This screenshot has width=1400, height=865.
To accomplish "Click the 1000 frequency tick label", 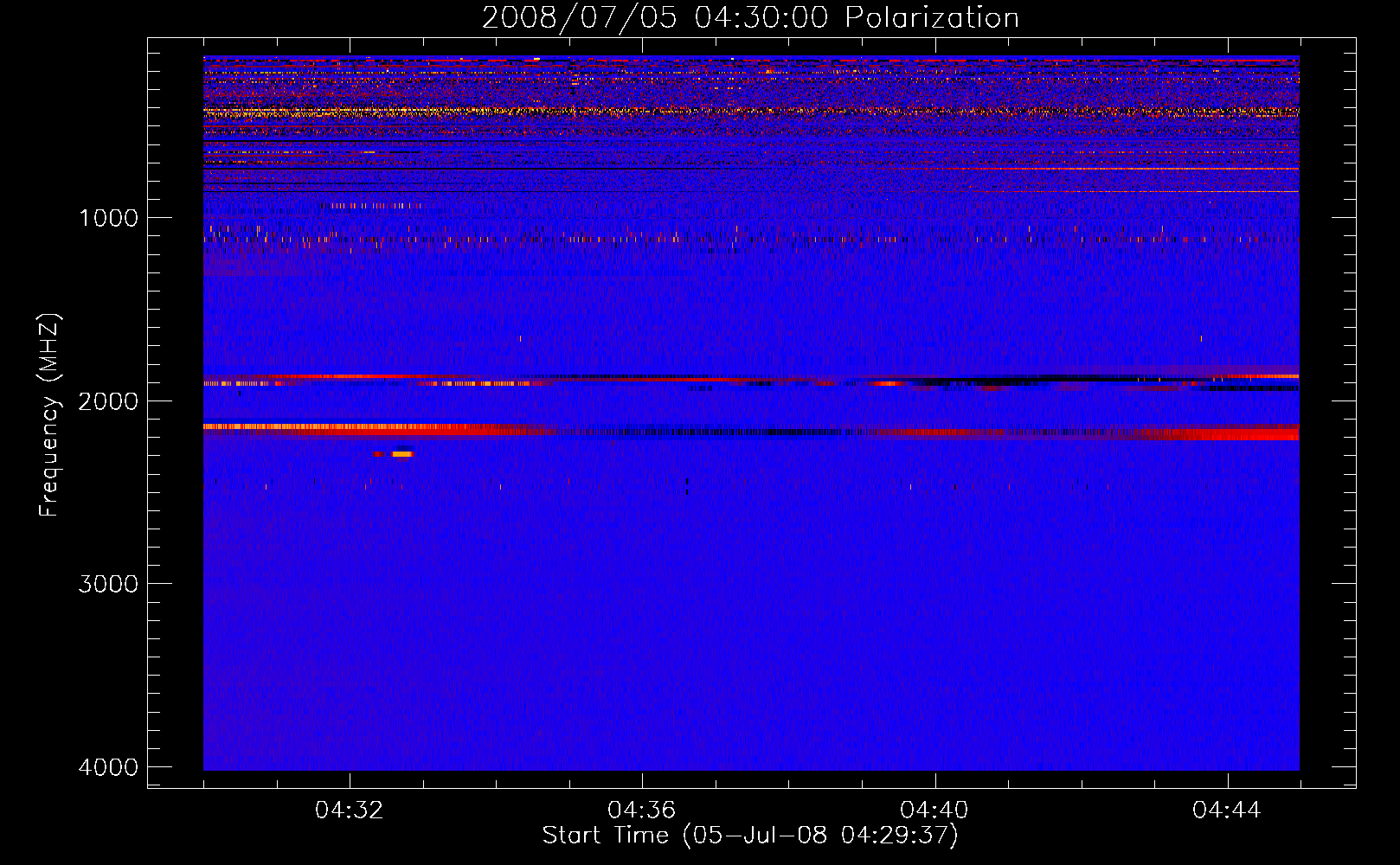I will coord(108,218).
